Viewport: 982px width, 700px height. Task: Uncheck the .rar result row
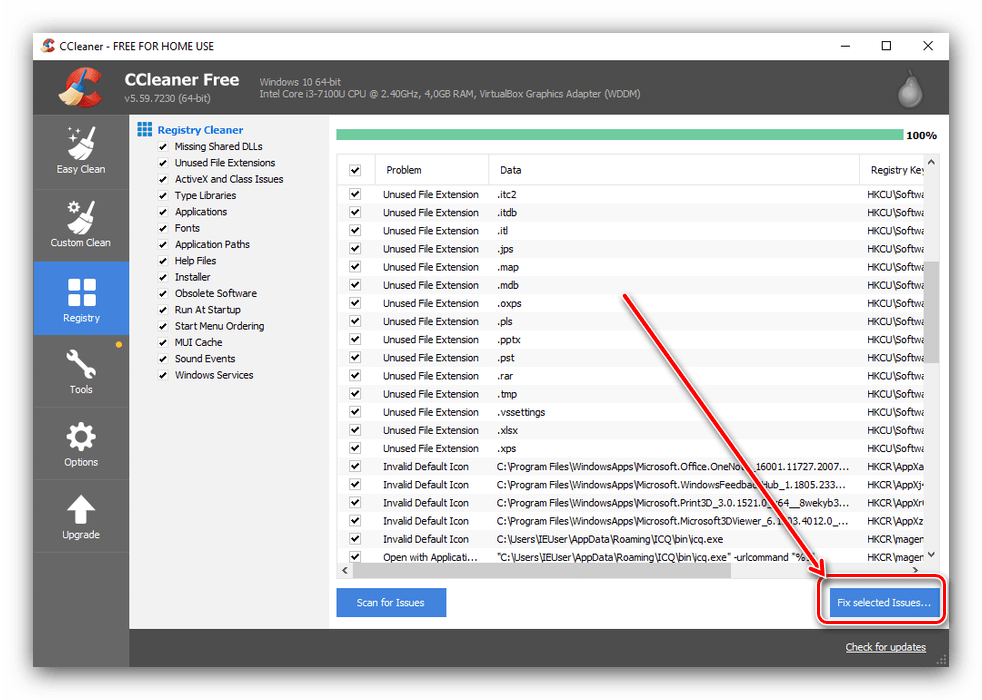pyautogui.click(x=355, y=376)
